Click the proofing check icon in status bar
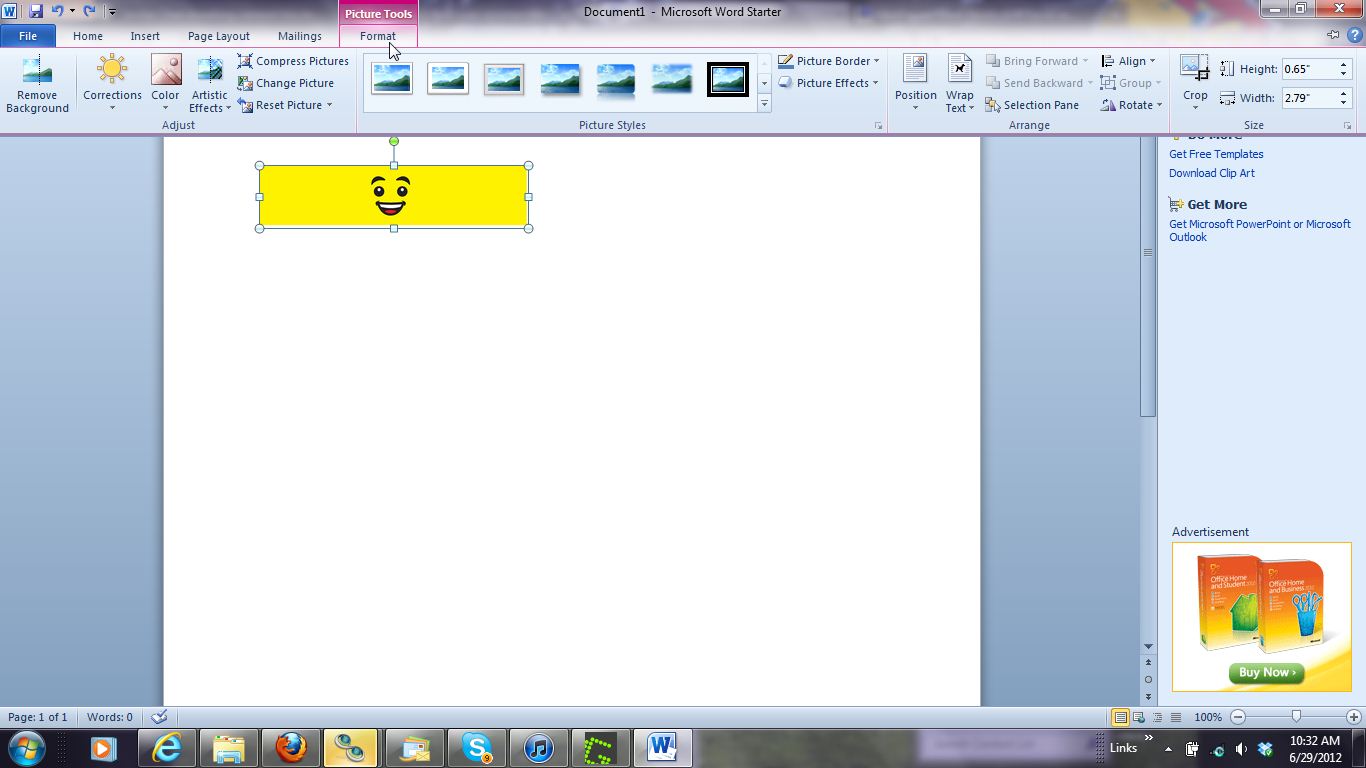Image resolution: width=1366 pixels, height=768 pixels. [159, 717]
